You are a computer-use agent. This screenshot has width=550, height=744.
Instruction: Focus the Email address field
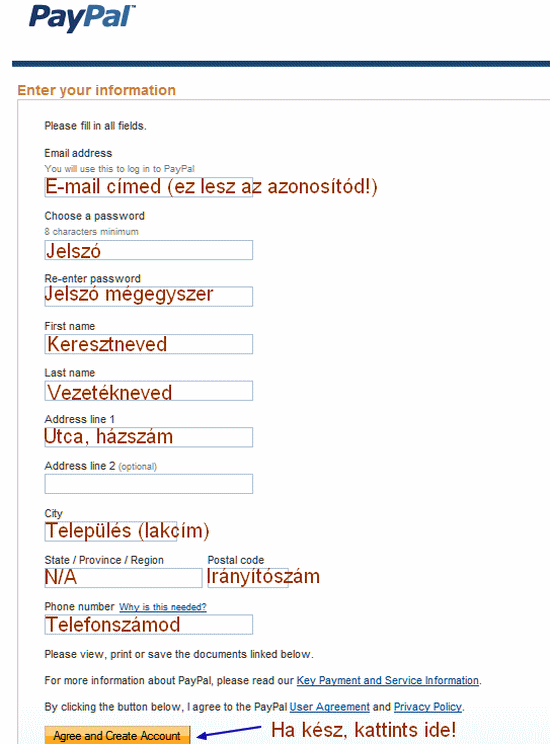[x=149, y=187]
